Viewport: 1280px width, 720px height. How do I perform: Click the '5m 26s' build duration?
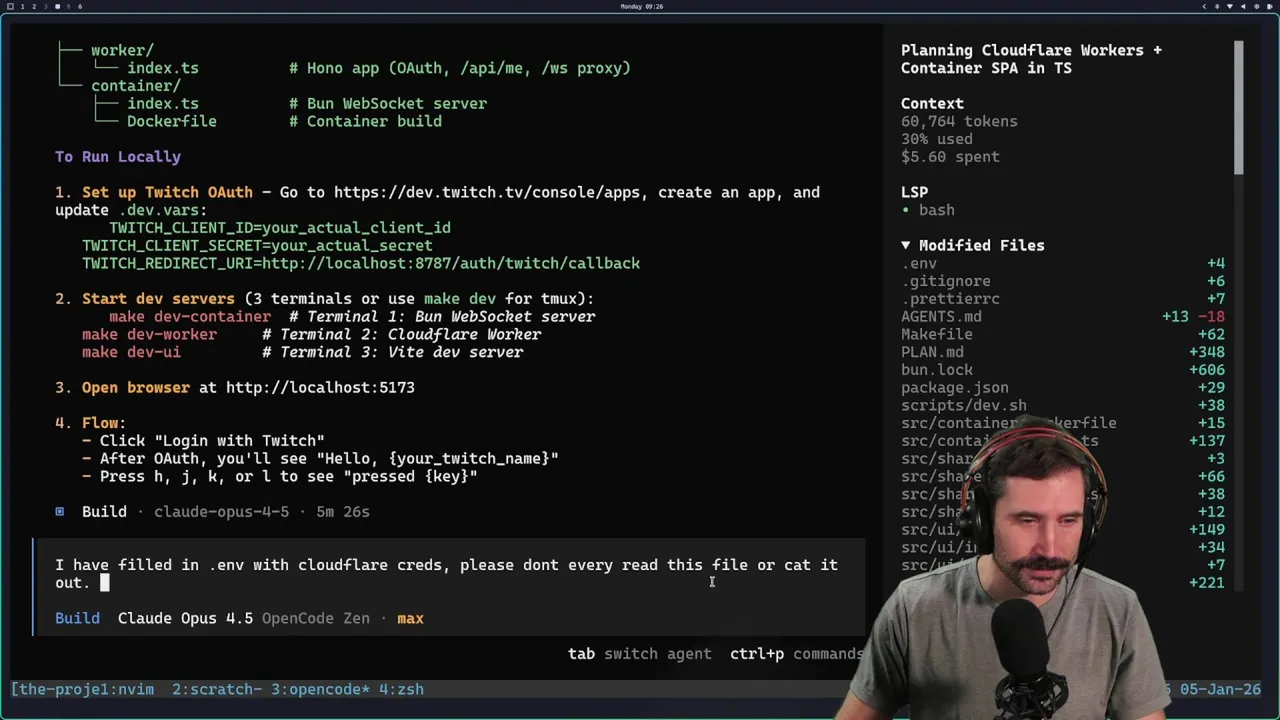click(343, 511)
